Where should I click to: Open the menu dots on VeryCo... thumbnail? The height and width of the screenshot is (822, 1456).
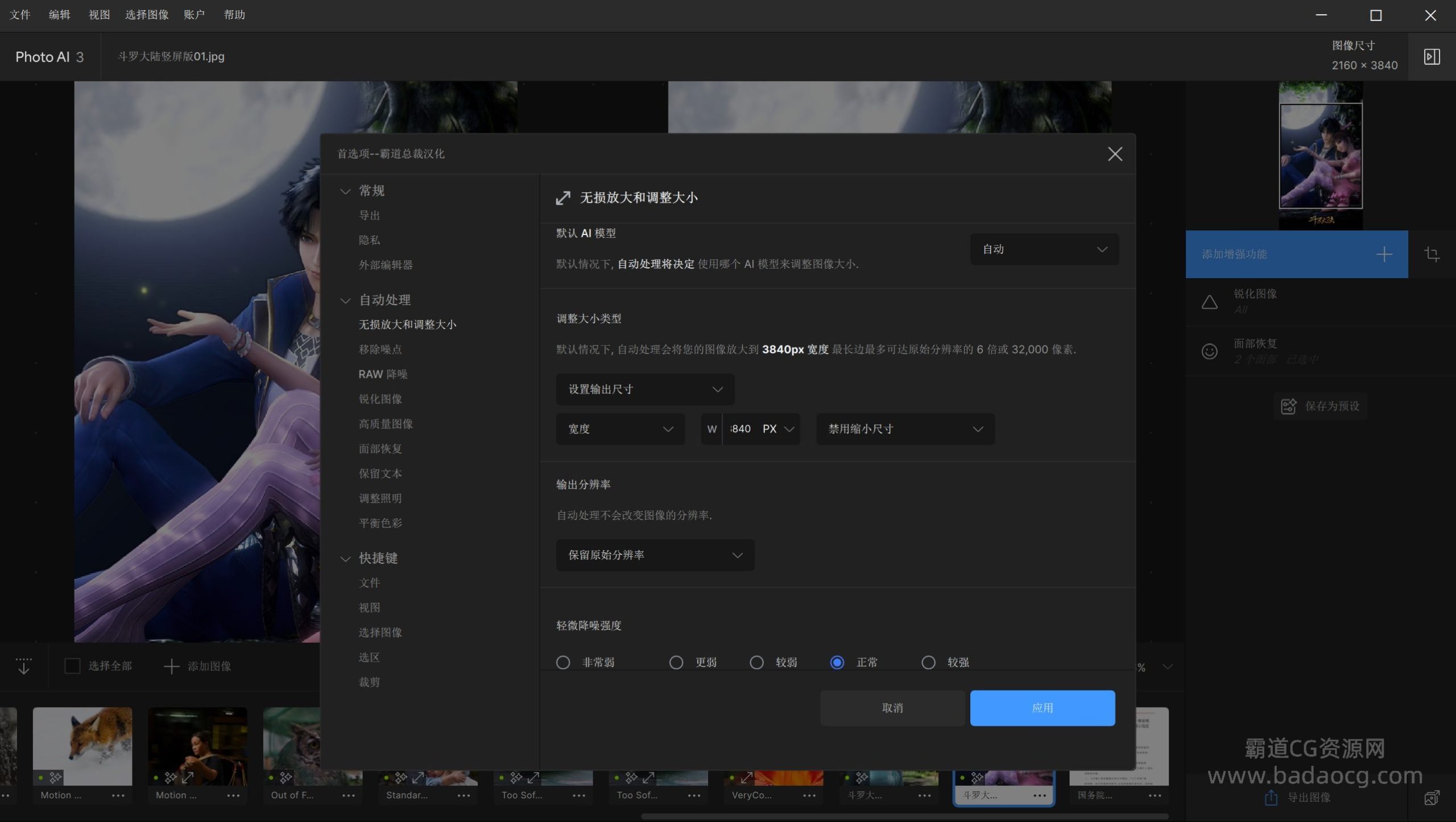(x=809, y=795)
